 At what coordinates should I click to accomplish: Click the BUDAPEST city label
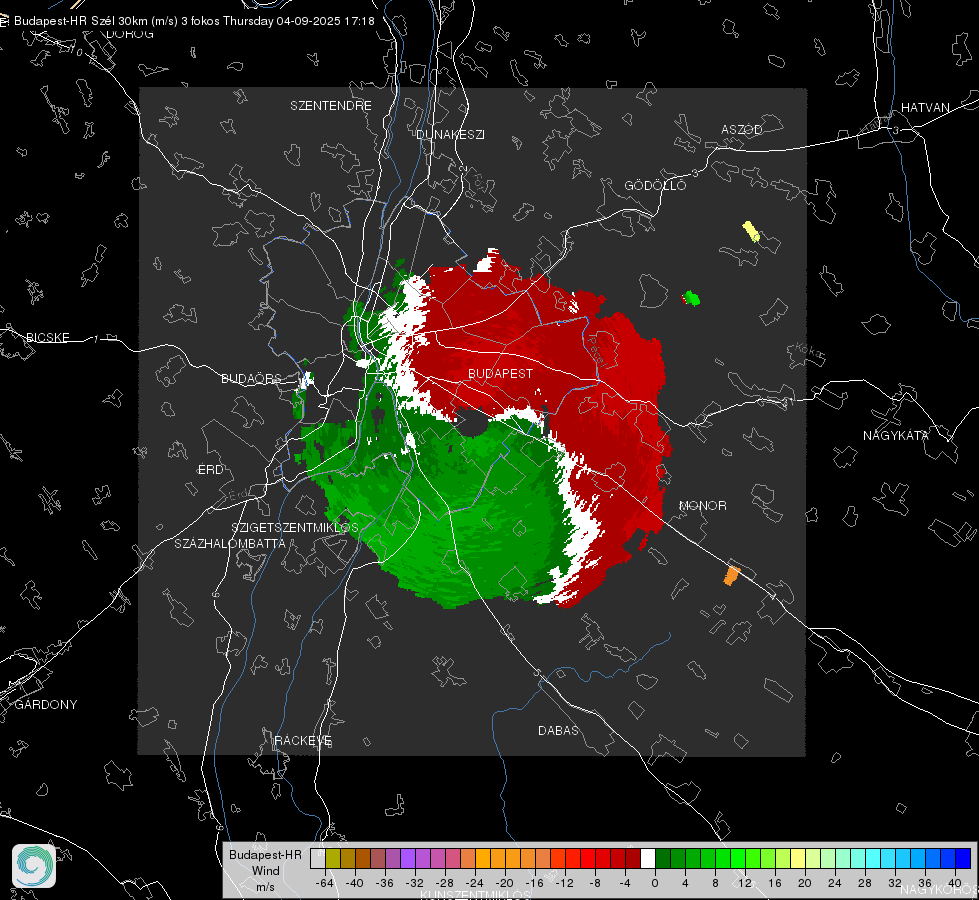coord(501,373)
